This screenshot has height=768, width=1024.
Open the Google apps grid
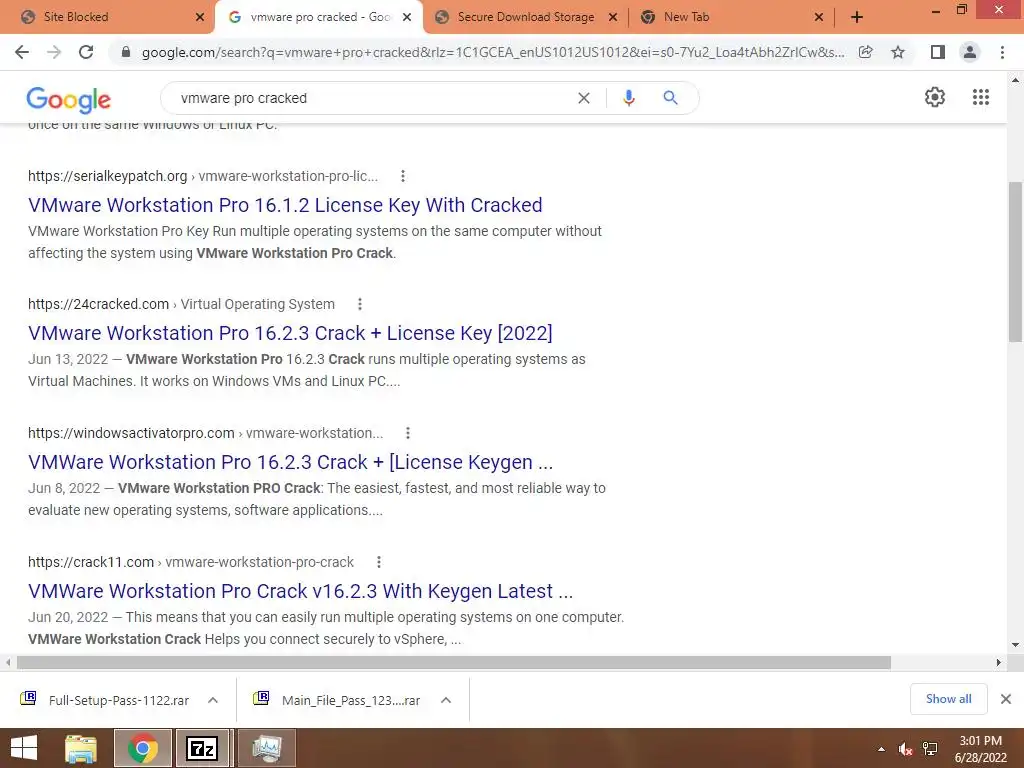[x=981, y=97]
